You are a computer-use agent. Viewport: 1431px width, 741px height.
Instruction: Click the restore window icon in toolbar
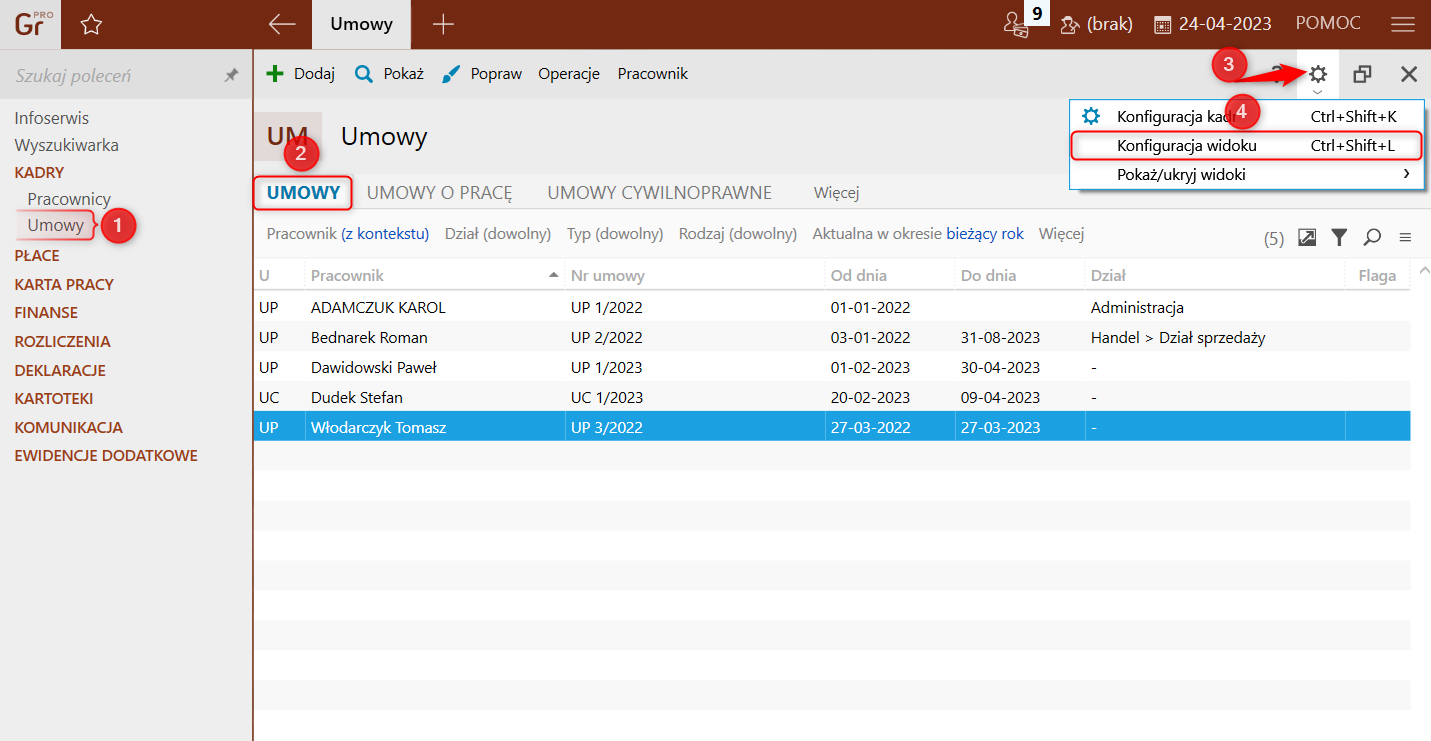click(x=1362, y=74)
